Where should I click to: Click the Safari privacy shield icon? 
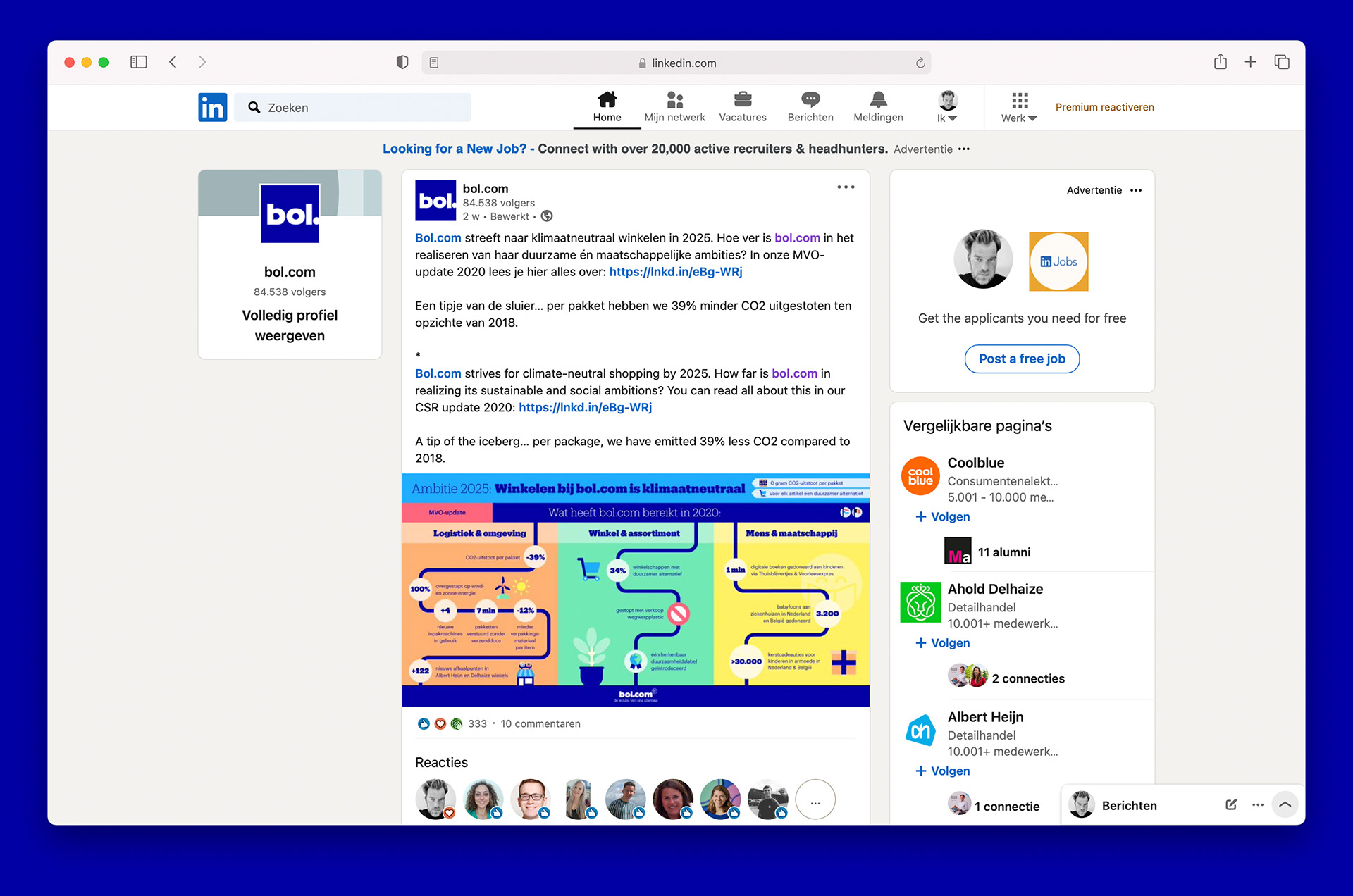[x=402, y=62]
